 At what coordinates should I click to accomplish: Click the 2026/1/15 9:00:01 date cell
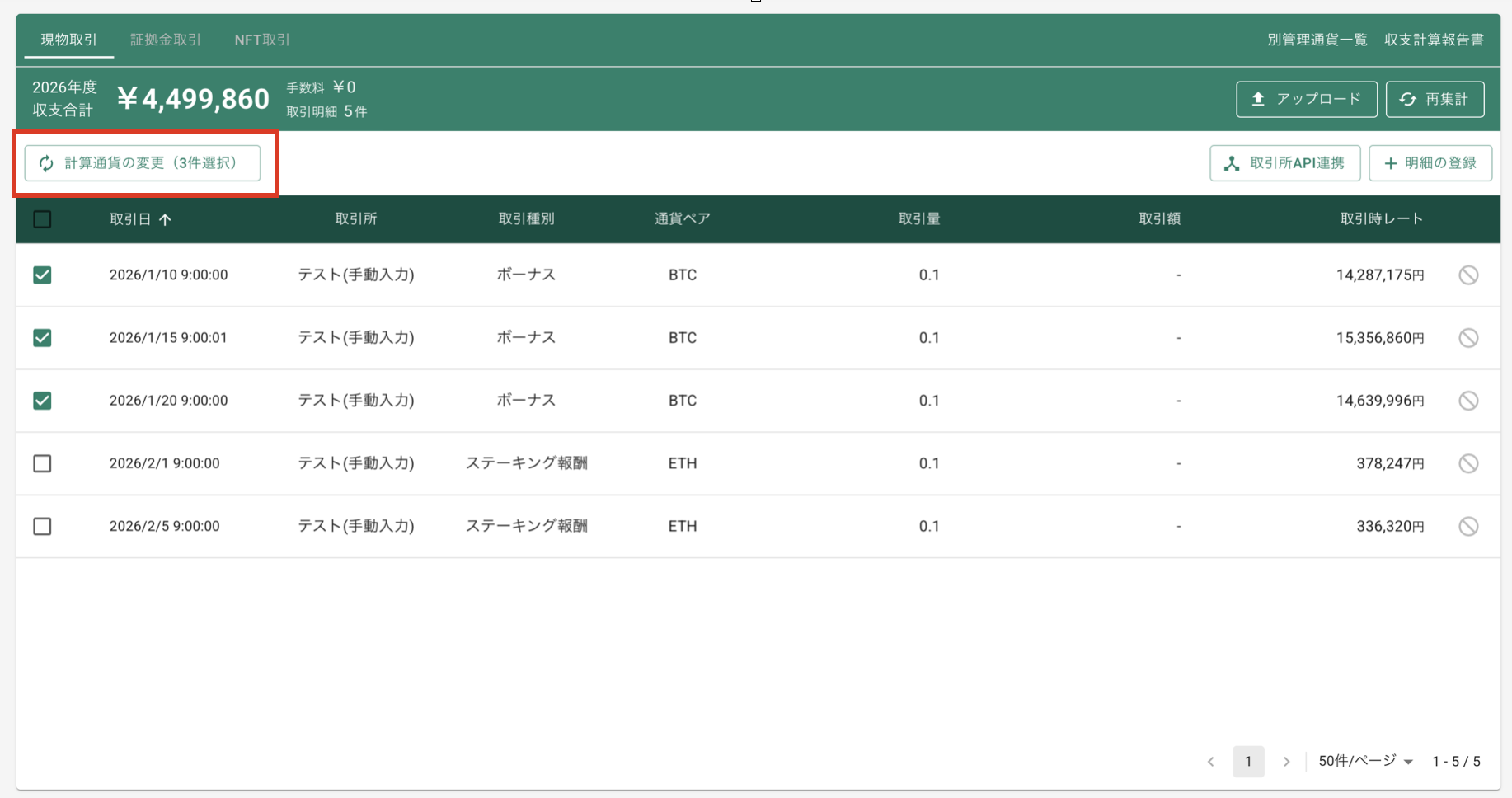coord(168,338)
